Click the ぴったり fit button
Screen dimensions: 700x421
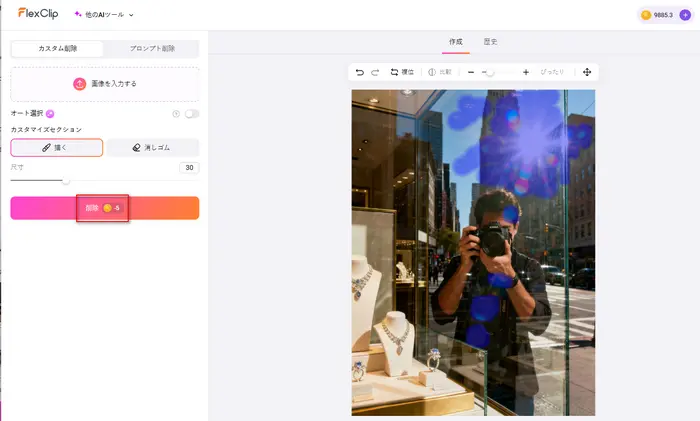(x=552, y=72)
